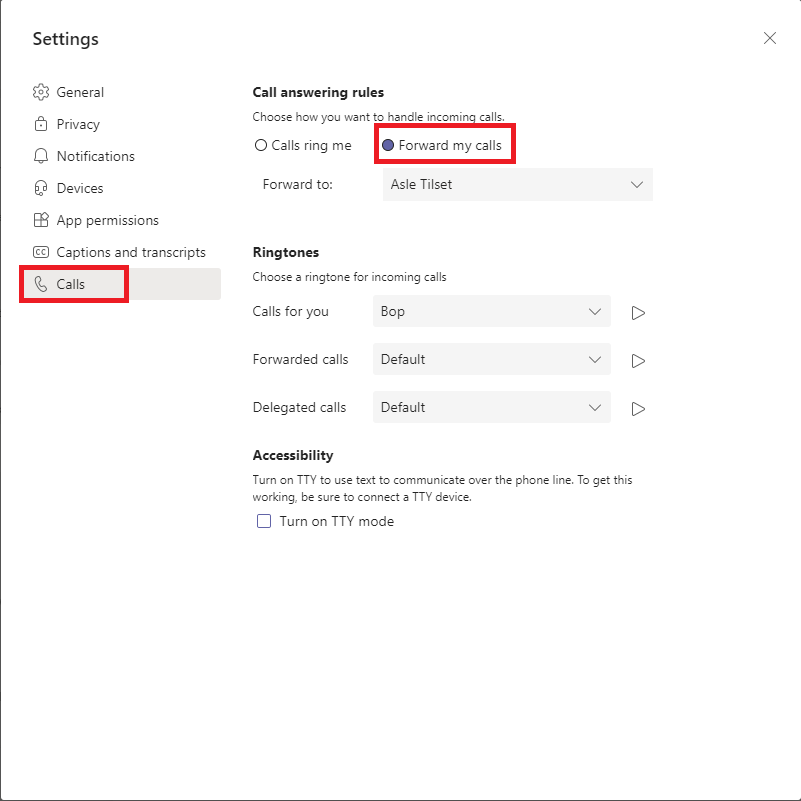Screen dimensions: 801x801
Task: Play the Delegated calls ringtone
Action: click(x=638, y=408)
